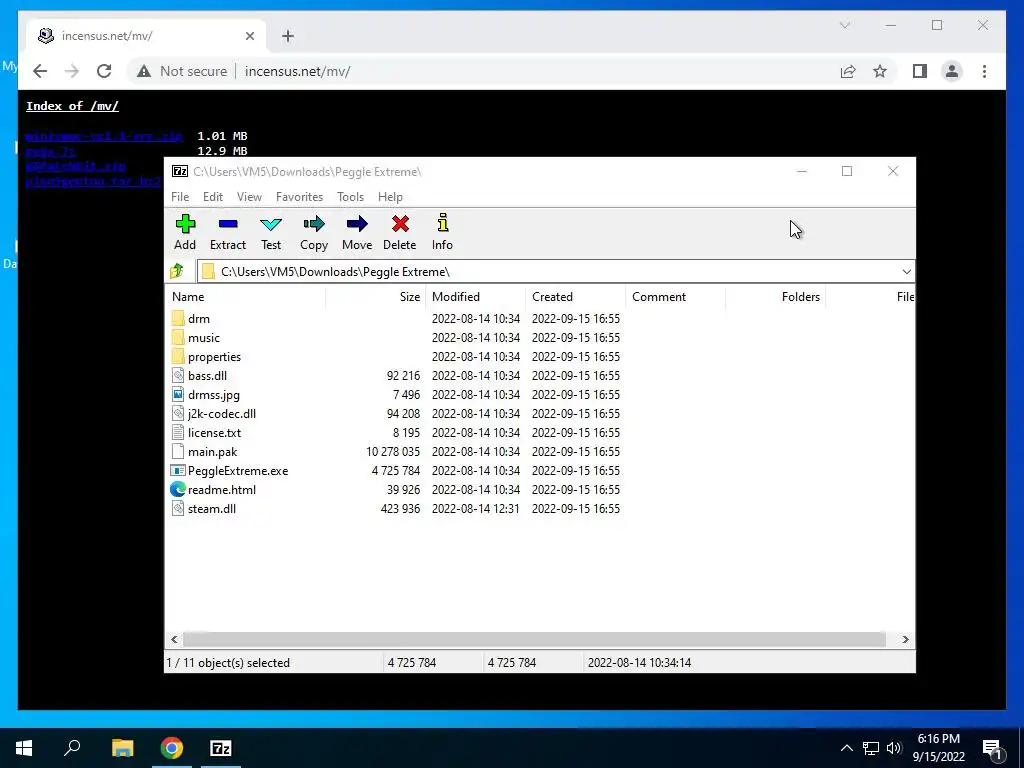The image size is (1024, 768).
Task: Click the license.txt document icon
Action: (x=178, y=432)
